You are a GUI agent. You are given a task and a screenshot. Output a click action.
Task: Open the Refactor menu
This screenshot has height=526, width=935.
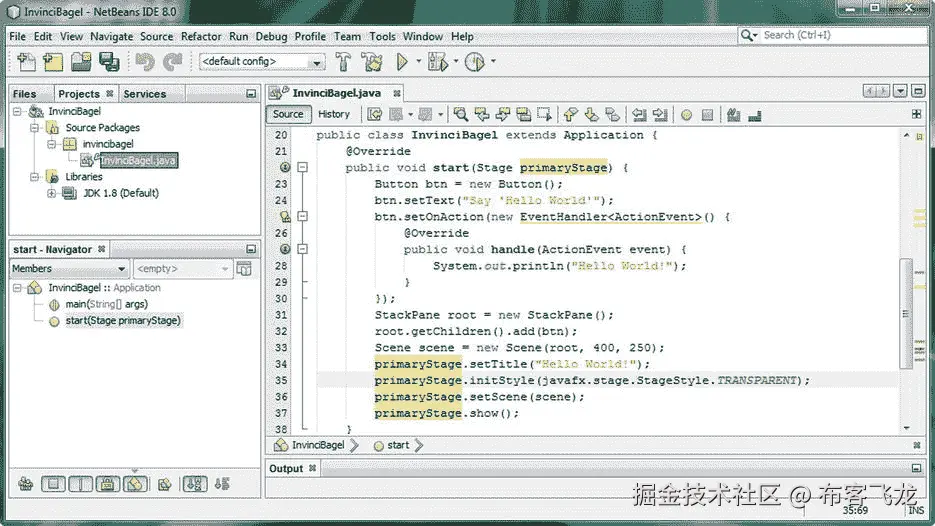(201, 36)
